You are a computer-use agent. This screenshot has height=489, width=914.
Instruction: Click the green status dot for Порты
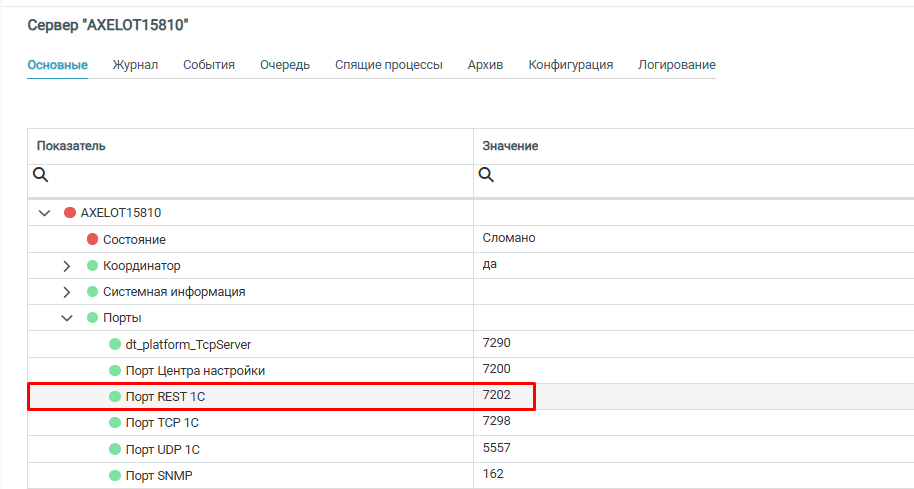tap(92, 318)
